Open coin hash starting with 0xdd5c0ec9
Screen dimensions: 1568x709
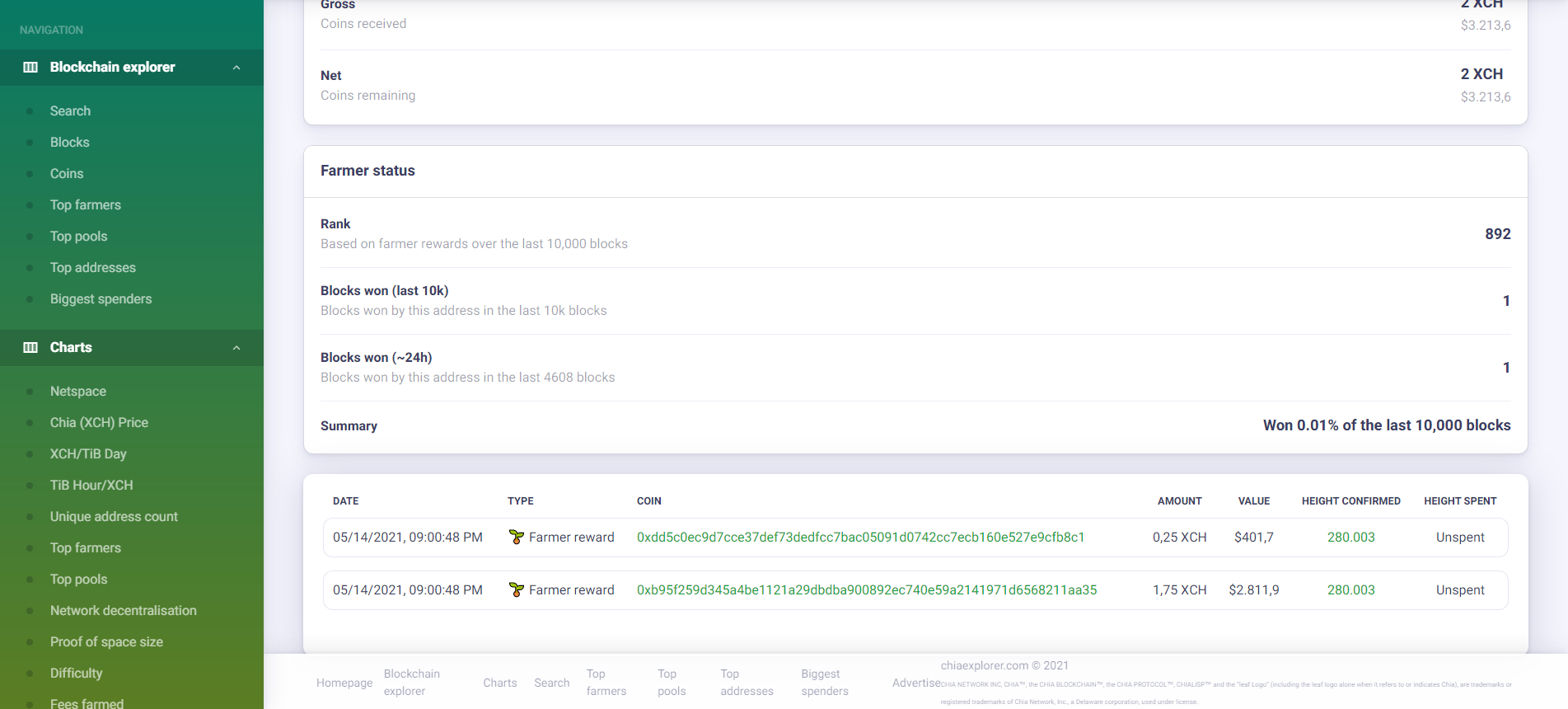tap(861, 537)
